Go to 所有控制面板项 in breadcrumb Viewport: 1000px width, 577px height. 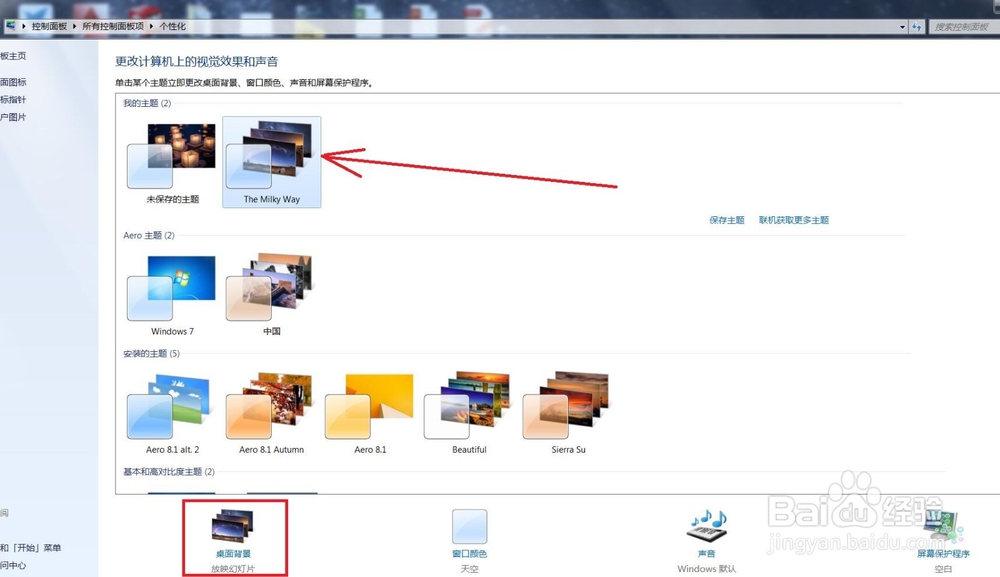click(113, 26)
